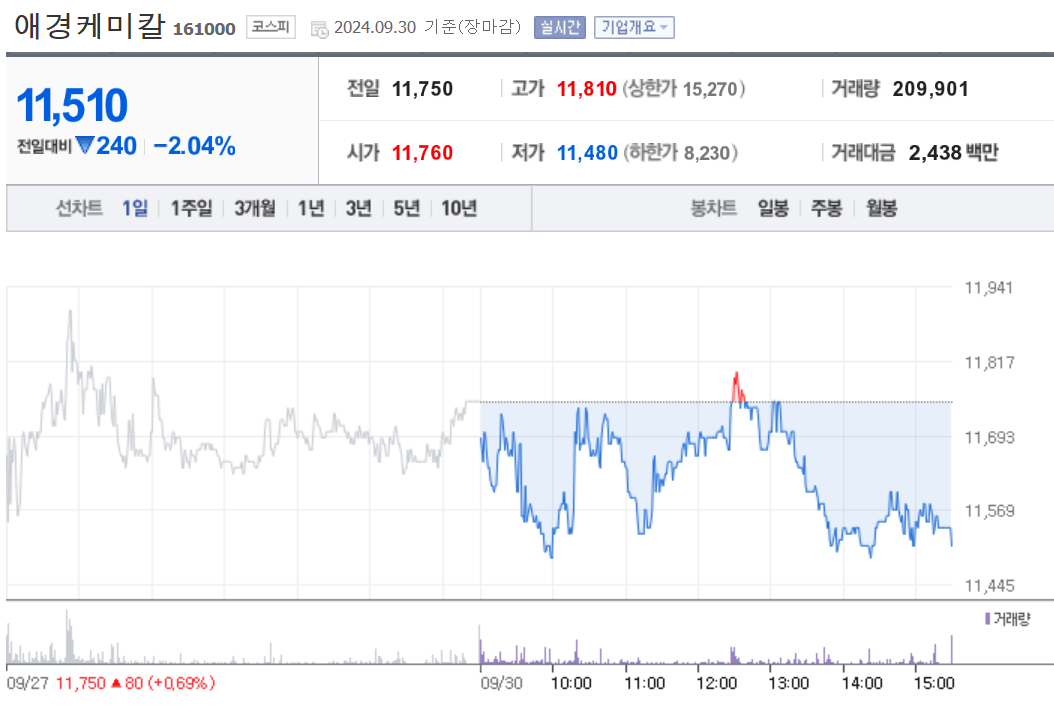1054x718 pixels.
Task: Click the 14:00 time axis label
Action: pos(862,684)
